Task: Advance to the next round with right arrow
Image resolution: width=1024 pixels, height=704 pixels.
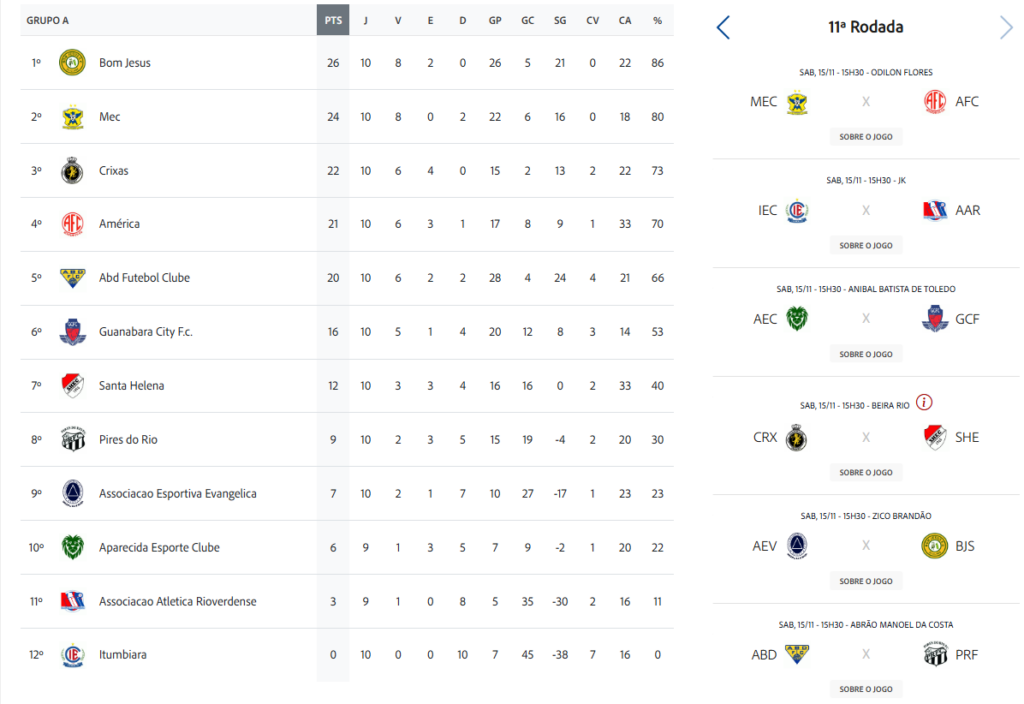Action: tap(1005, 28)
